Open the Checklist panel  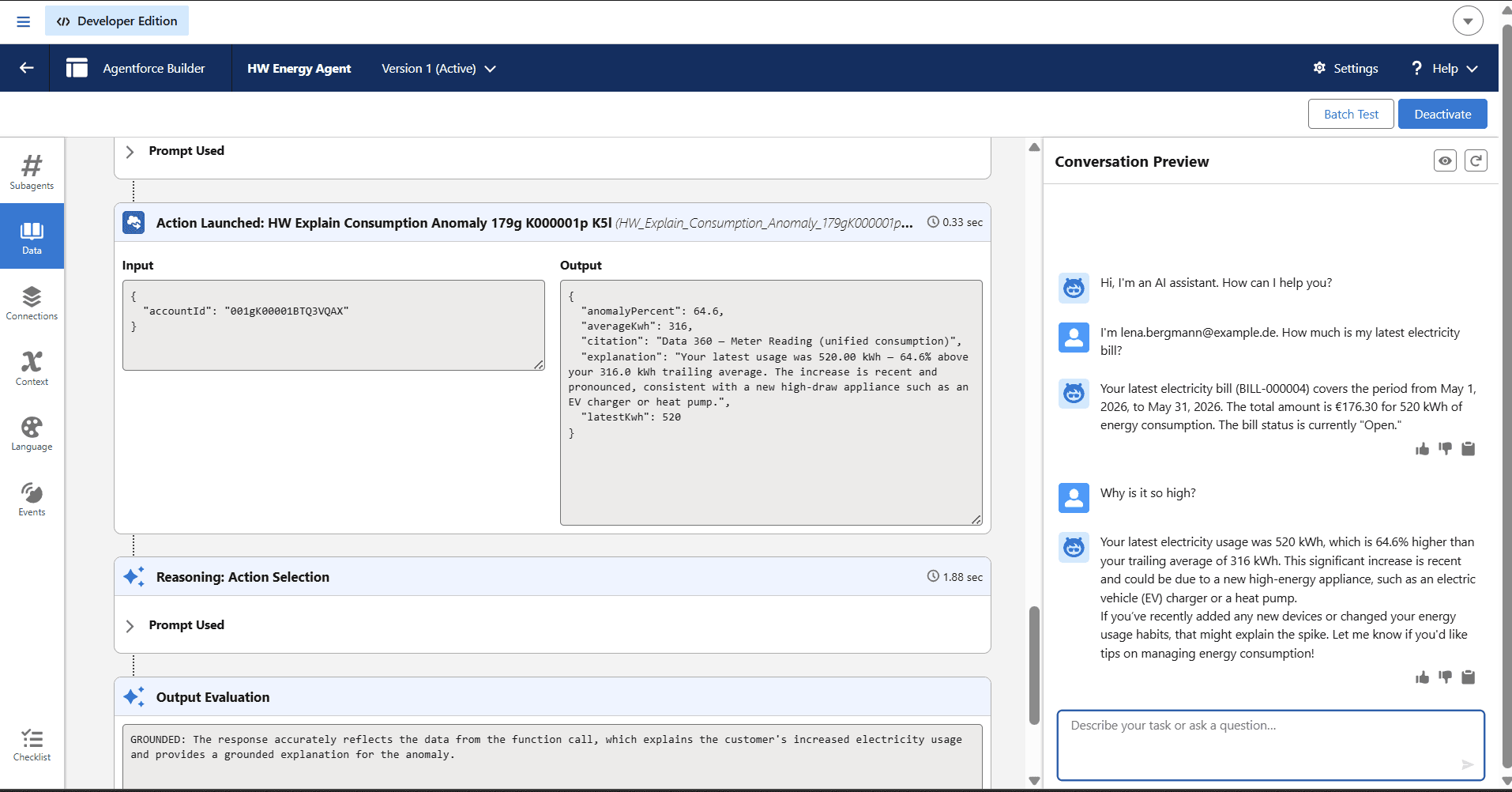pos(32,745)
